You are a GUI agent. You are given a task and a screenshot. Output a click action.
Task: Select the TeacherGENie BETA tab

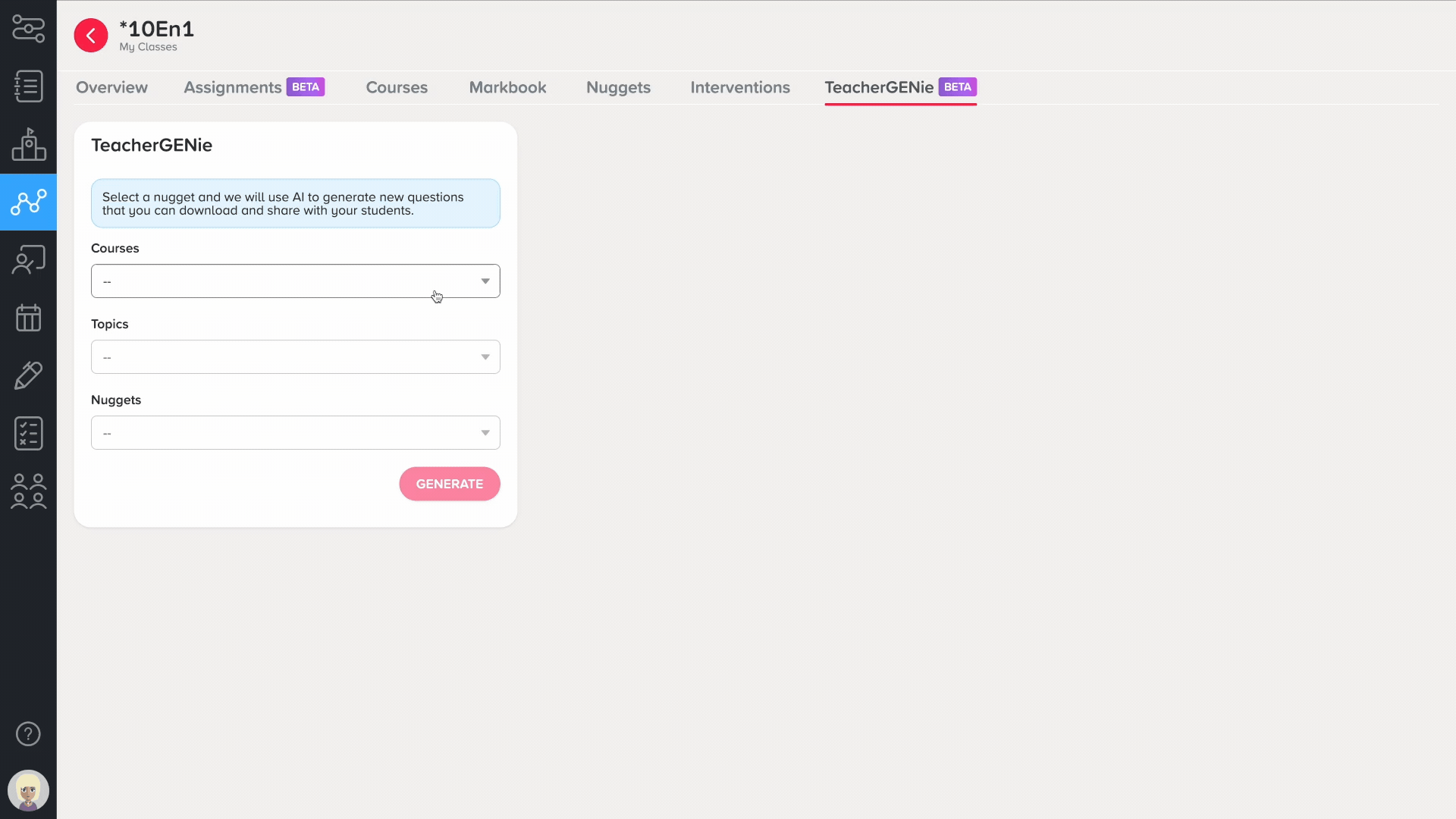900,87
